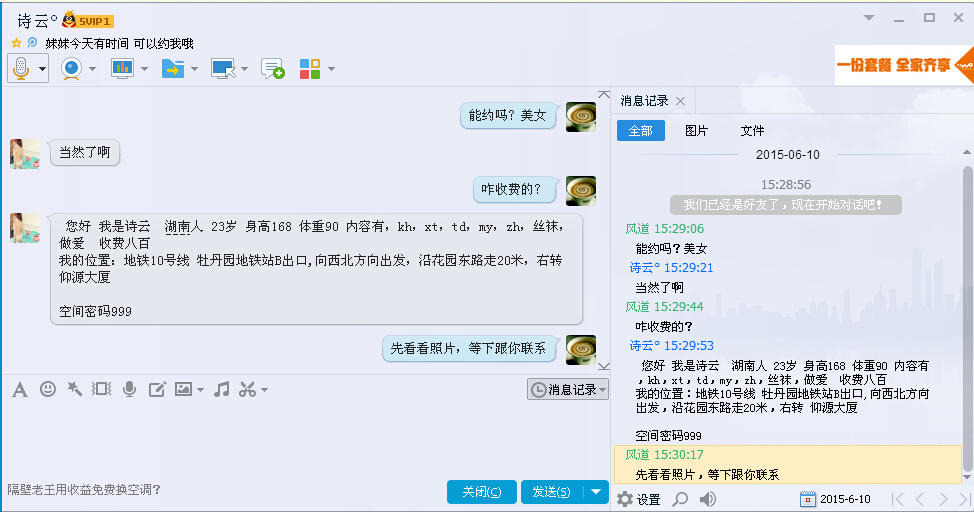Open font settings with A icon
974x512 pixels.
pos(20,390)
